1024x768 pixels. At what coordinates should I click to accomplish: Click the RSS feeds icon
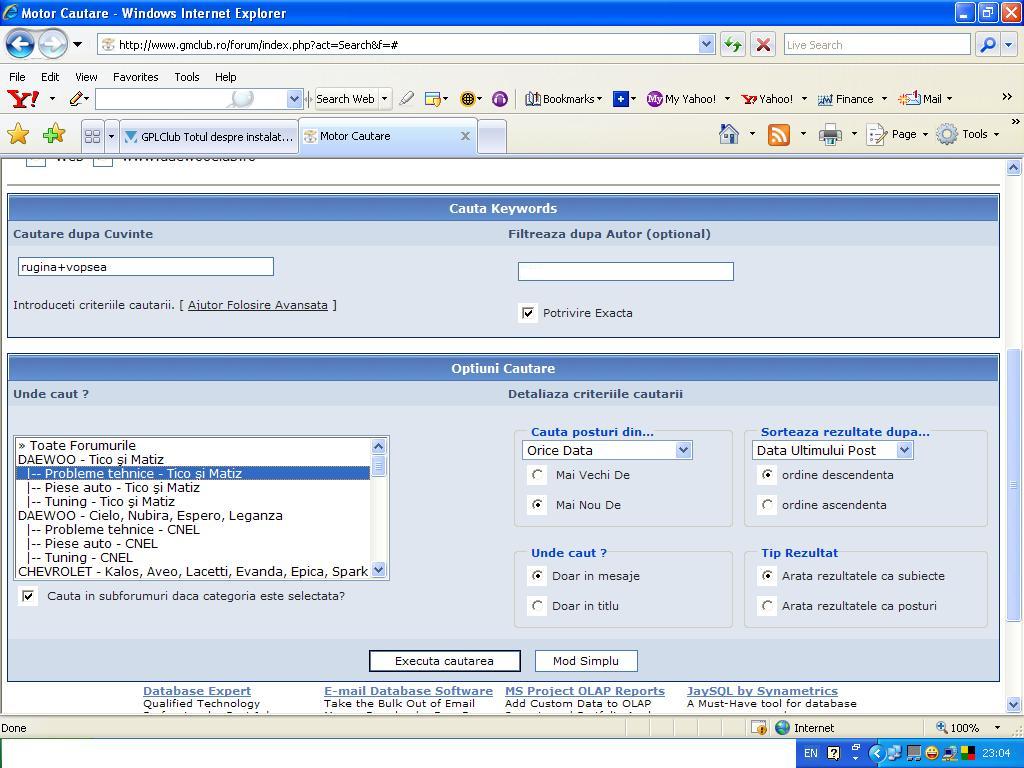pos(778,135)
